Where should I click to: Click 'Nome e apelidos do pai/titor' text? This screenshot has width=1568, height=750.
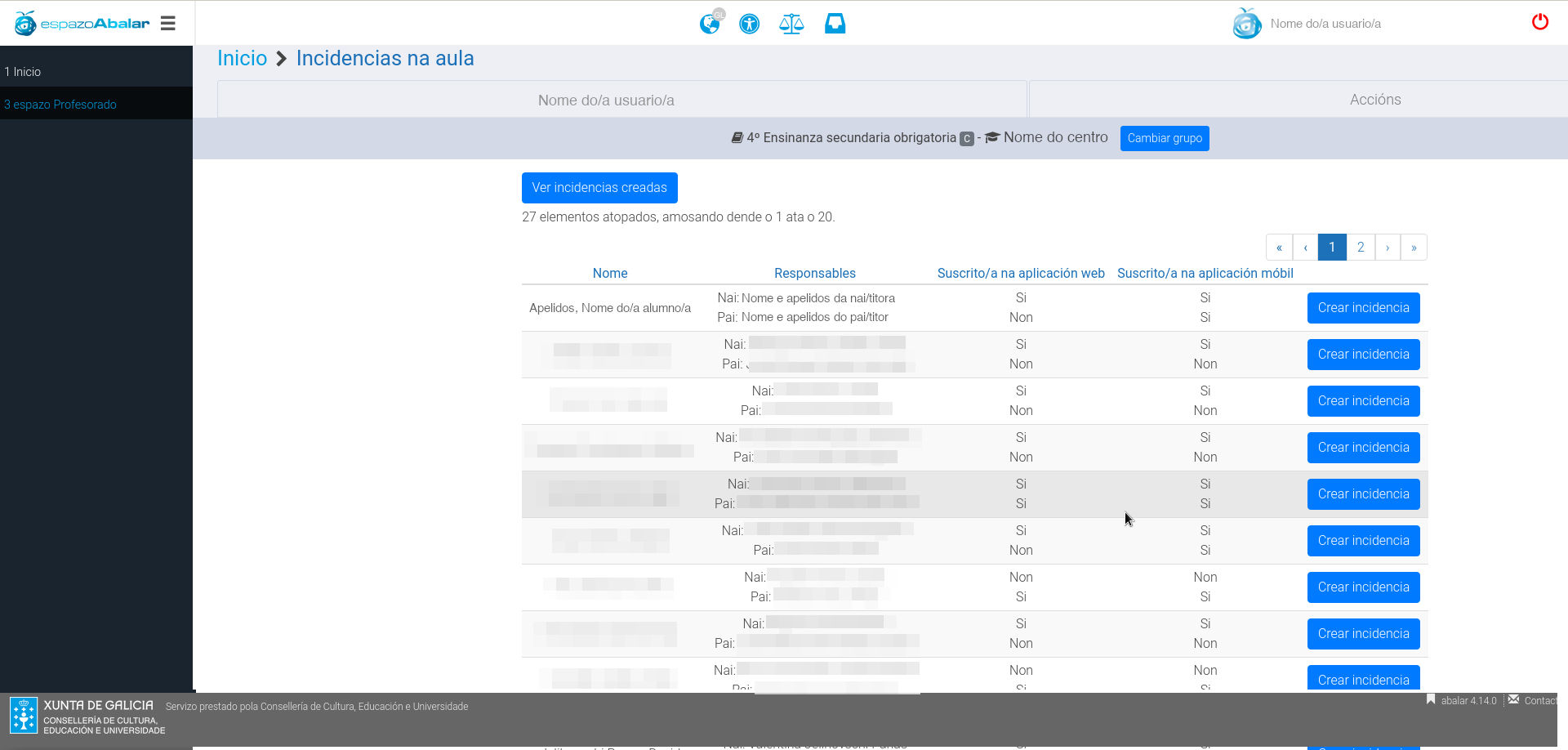tap(815, 317)
